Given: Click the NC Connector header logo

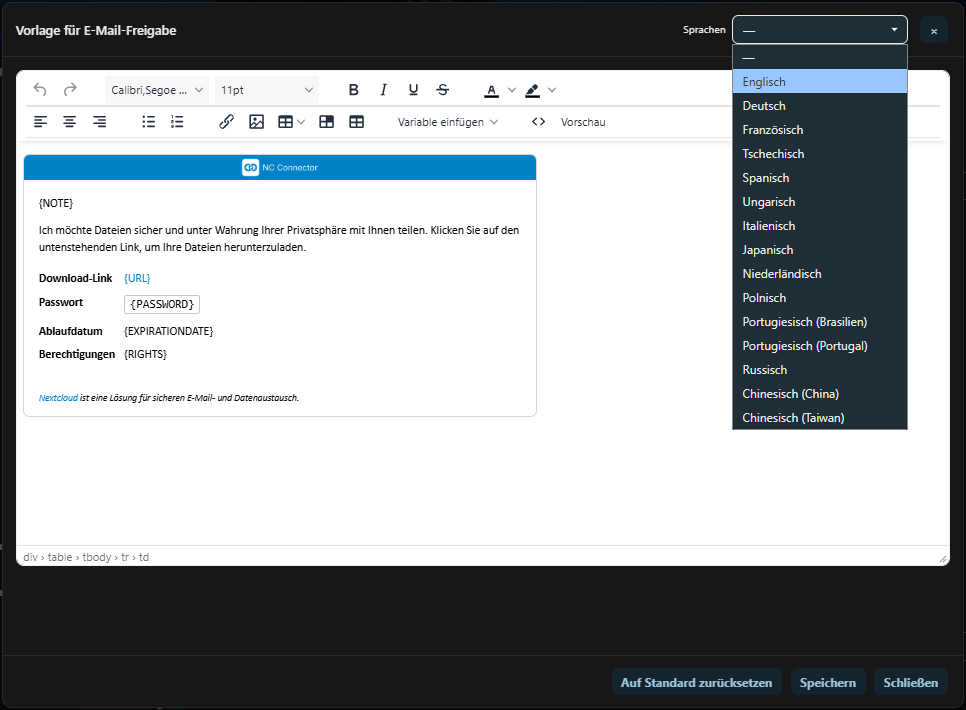Looking at the screenshot, I should [280, 167].
